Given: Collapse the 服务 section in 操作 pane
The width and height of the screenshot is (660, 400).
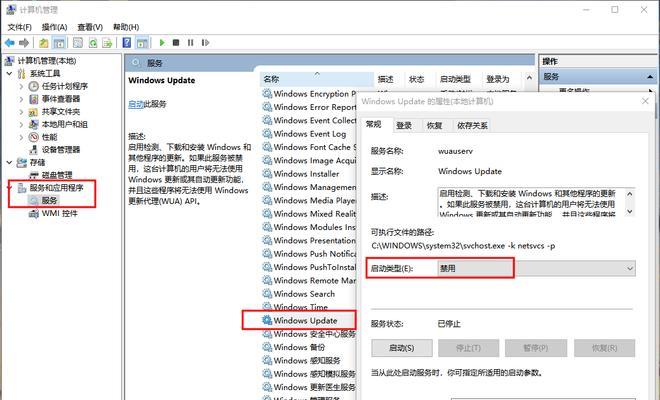Looking at the screenshot, I should click(650, 77).
